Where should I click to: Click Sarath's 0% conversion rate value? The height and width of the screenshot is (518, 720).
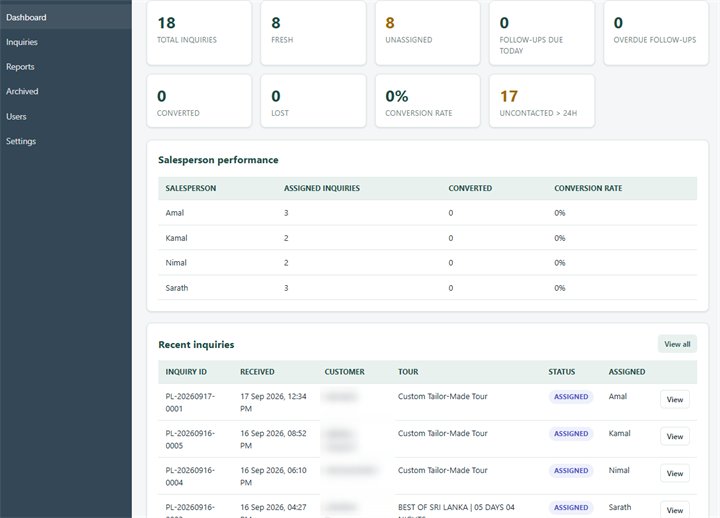(559, 288)
